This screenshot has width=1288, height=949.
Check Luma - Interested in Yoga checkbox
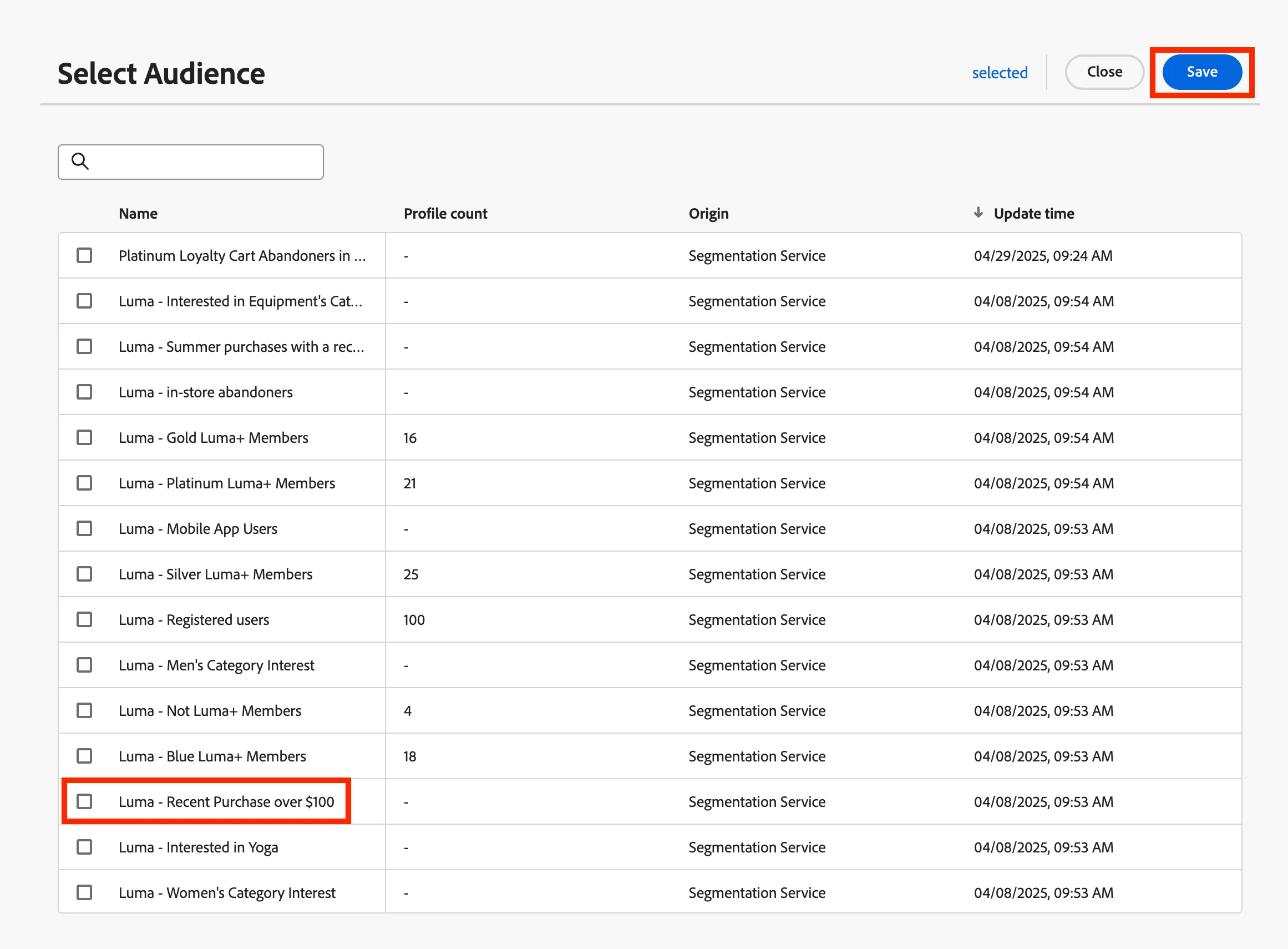point(84,847)
